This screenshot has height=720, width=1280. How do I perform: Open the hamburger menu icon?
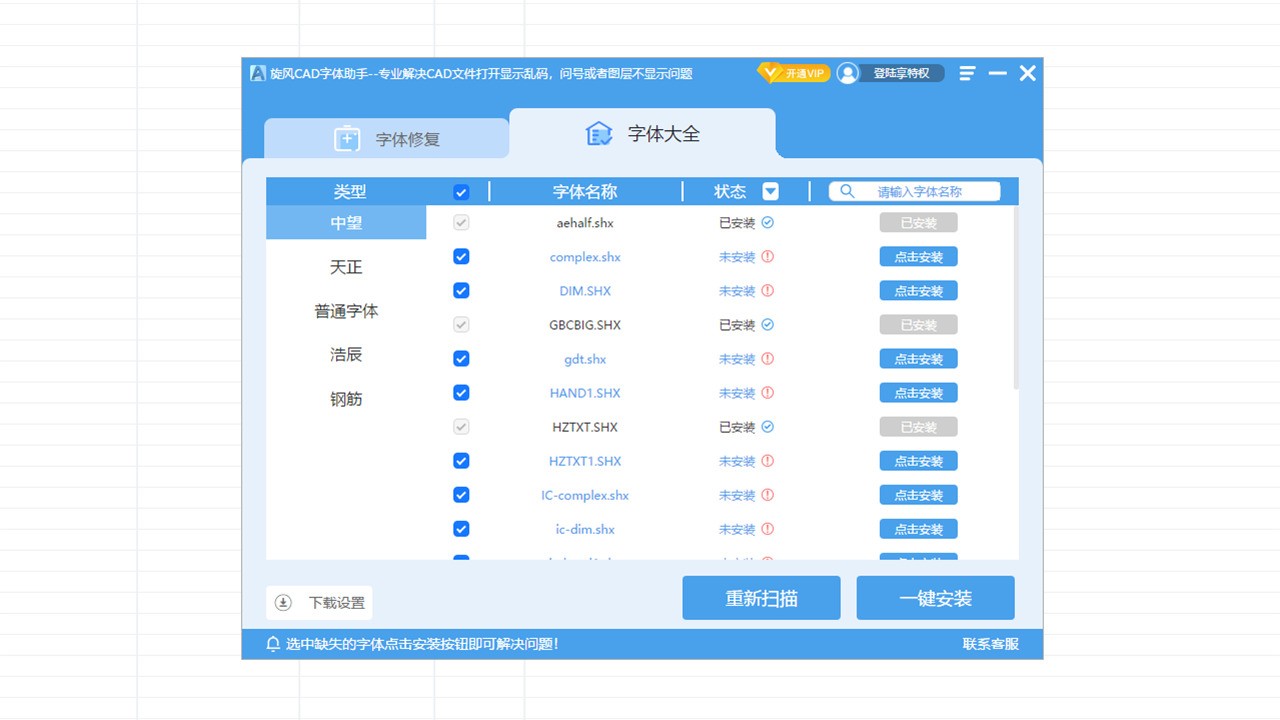click(967, 73)
